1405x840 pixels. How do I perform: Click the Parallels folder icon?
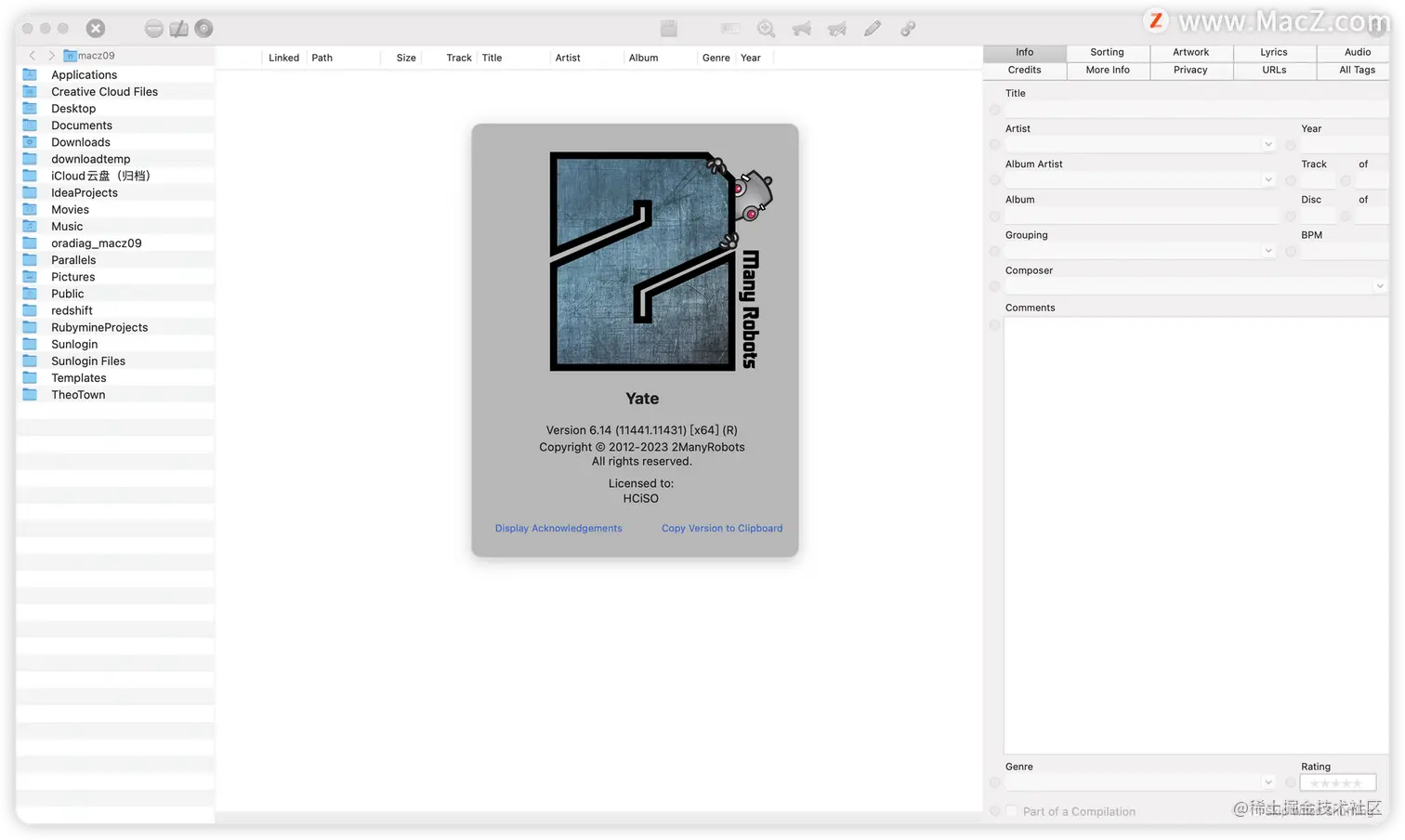pyautogui.click(x=30, y=260)
